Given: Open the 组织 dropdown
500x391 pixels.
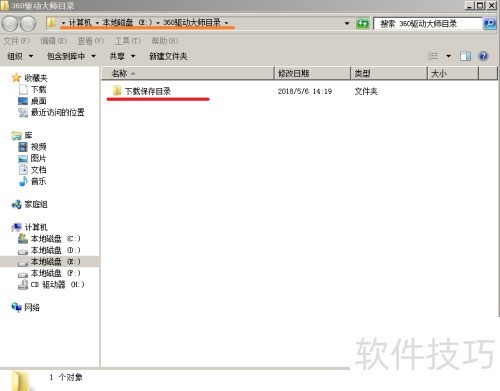Looking at the screenshot, I should pyautogui.click(x=20, y=56).
